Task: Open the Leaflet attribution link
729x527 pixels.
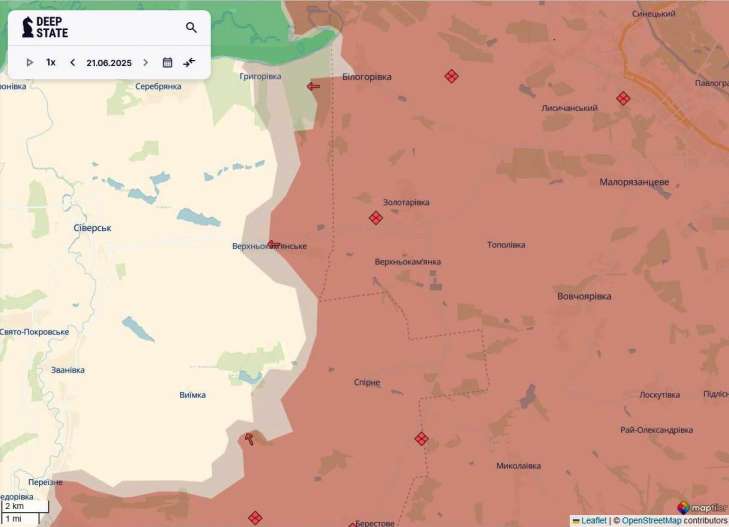Action: (x=593, y=520)
